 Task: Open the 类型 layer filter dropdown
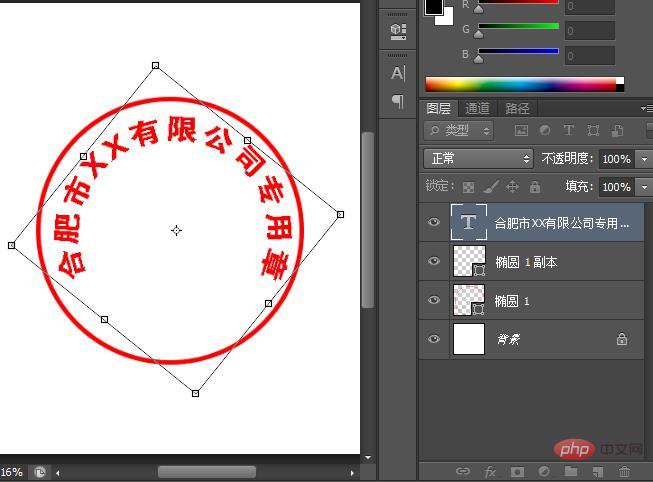(x=459, y=131)
